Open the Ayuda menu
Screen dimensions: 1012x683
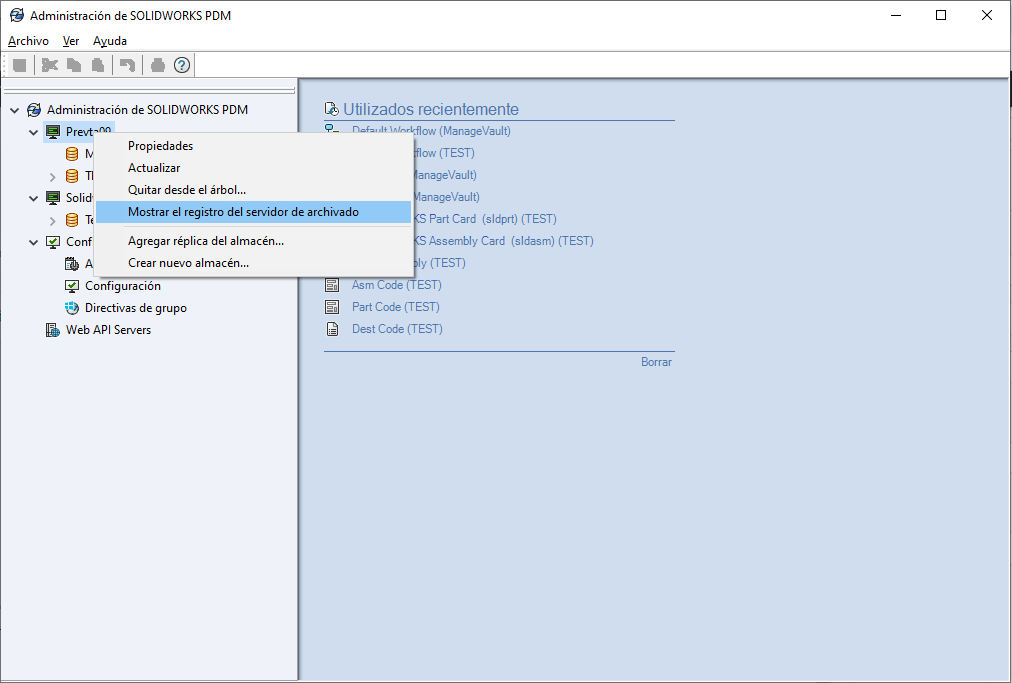(110, 41)
